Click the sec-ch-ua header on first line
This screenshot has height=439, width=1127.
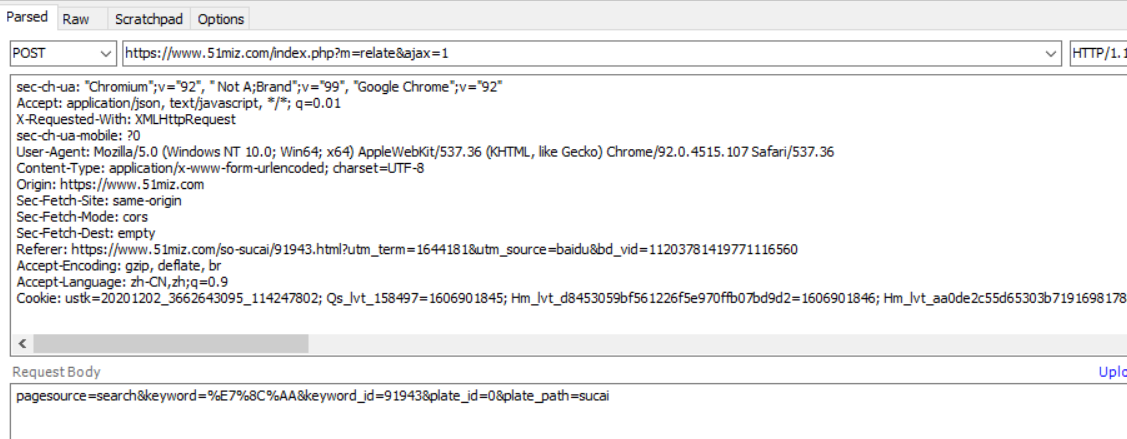tap(260, 87)
